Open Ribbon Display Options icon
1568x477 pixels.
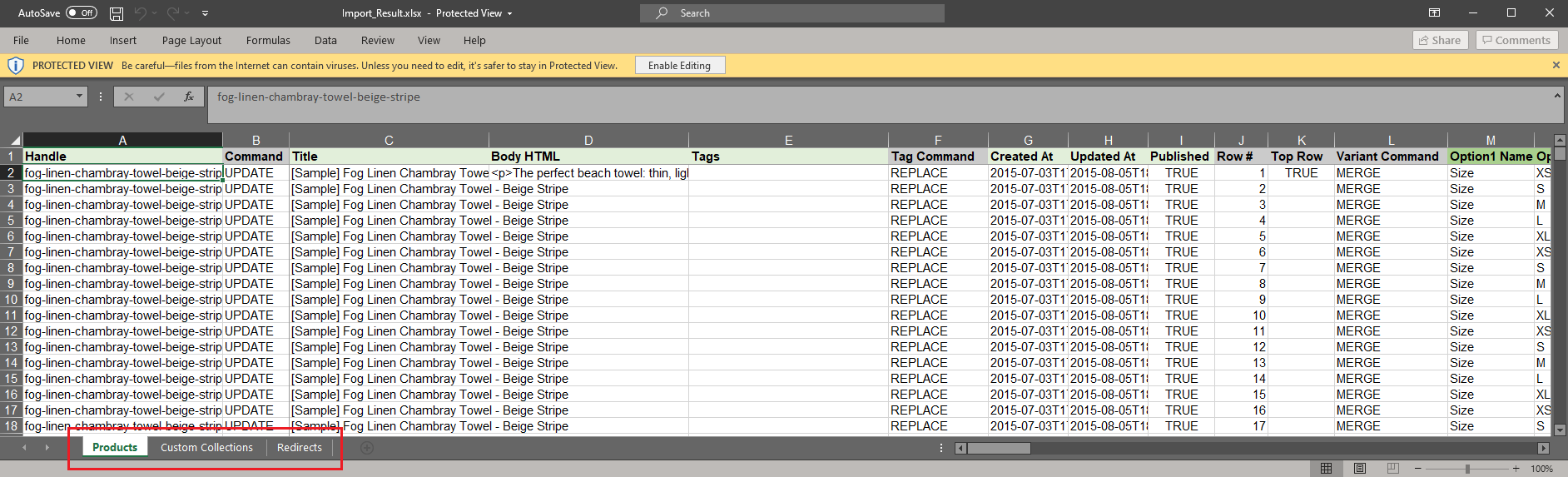tap(1435, 13)
